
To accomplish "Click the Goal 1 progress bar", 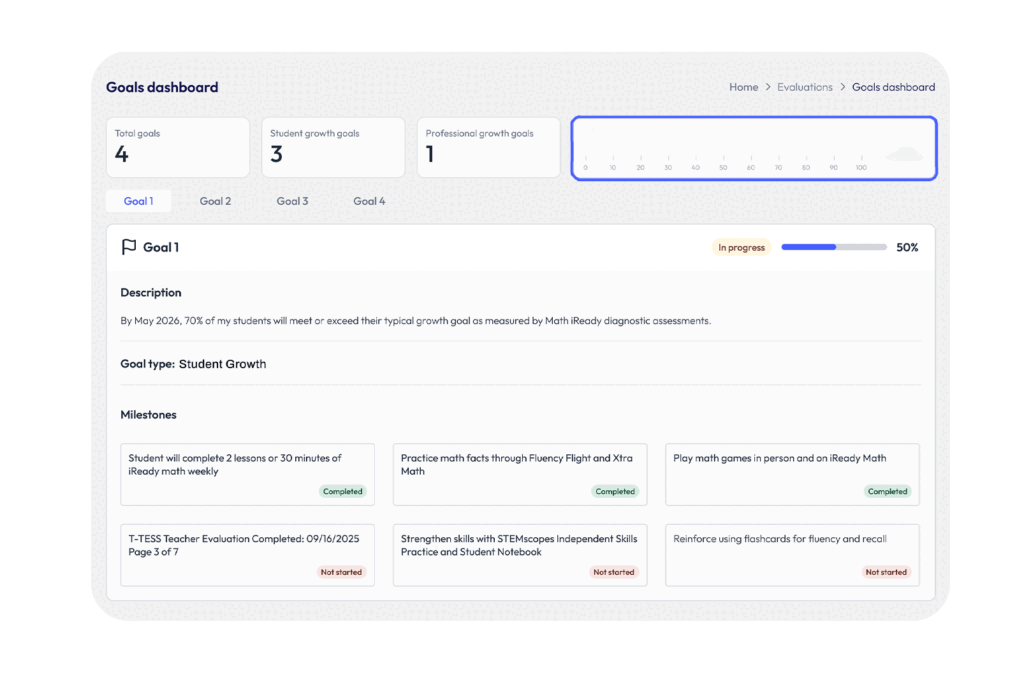I will [833, 247].
